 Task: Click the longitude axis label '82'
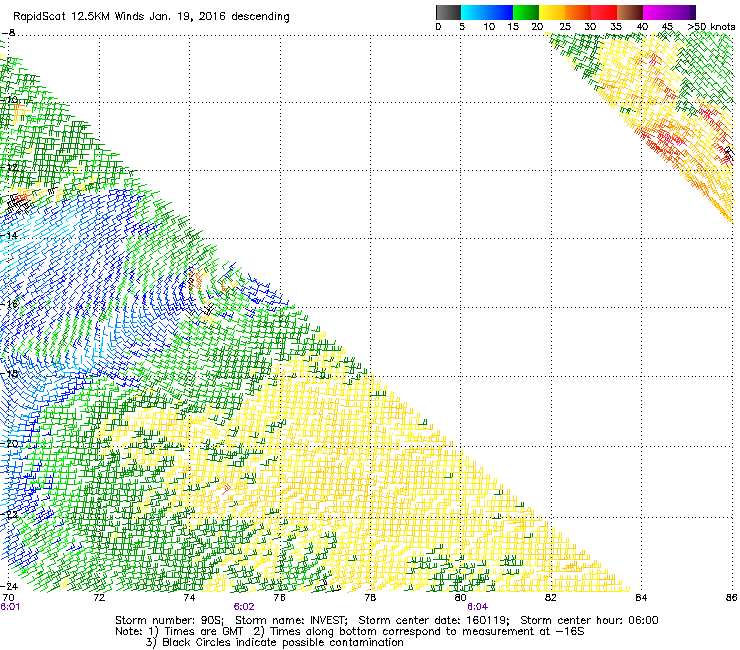551,598
